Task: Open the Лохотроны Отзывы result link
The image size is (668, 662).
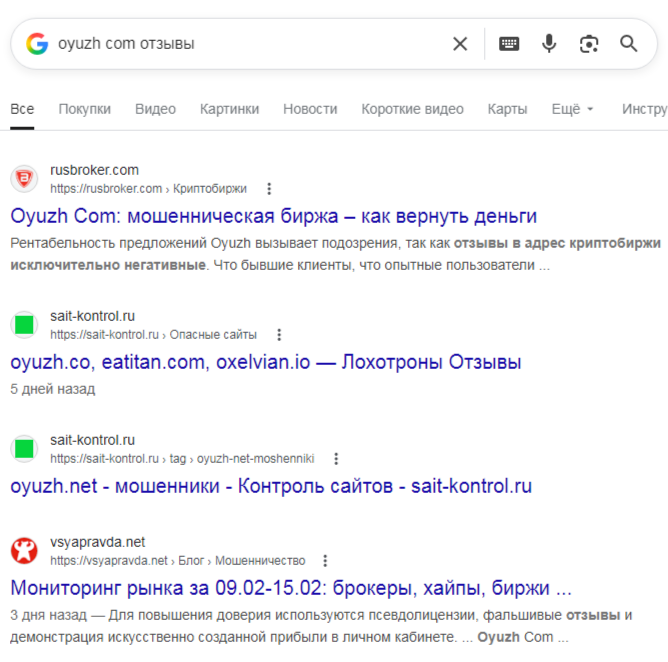Action: tap(265, 362)
